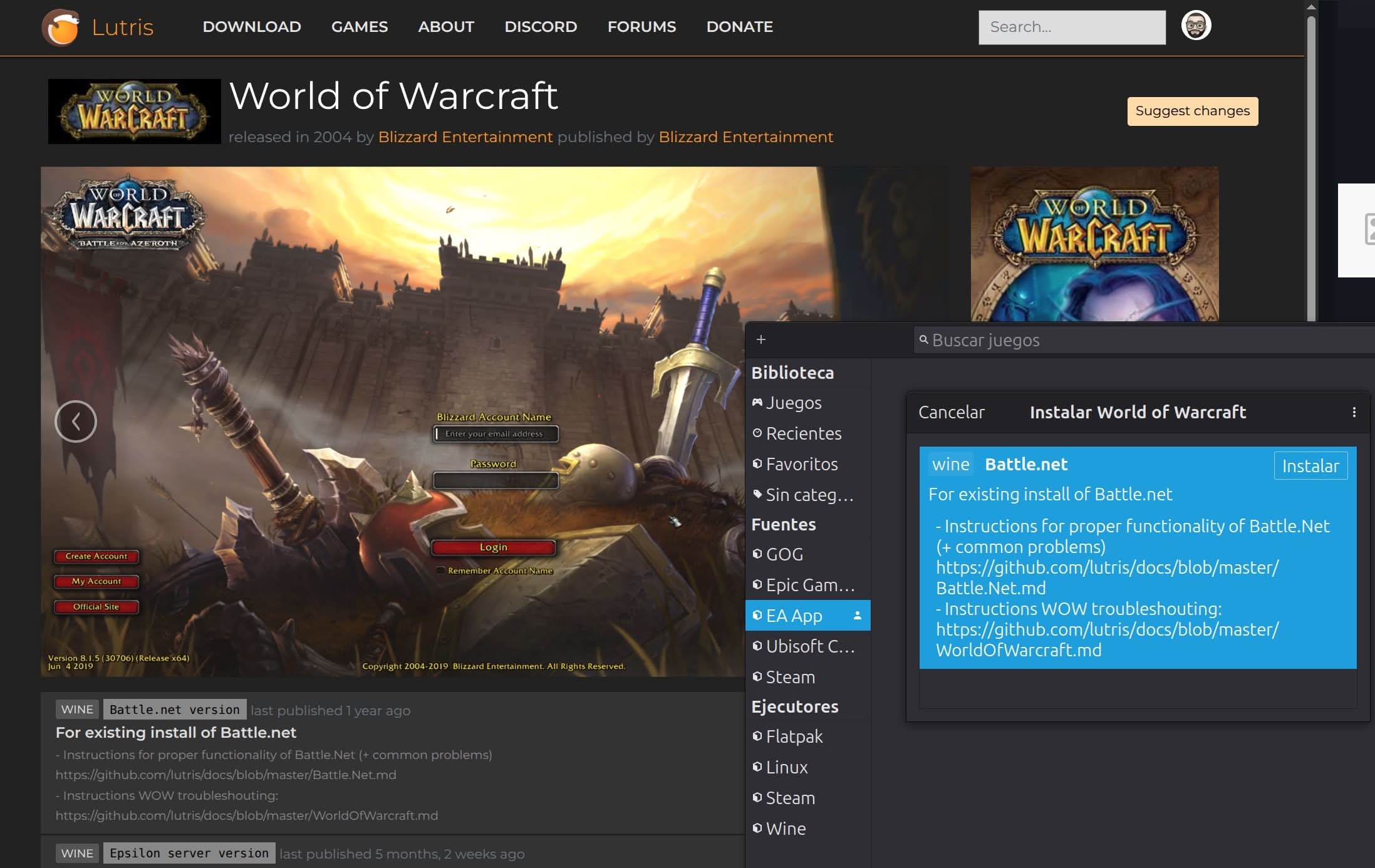Click Cancelar in the install dialog

tap(951, 412)
